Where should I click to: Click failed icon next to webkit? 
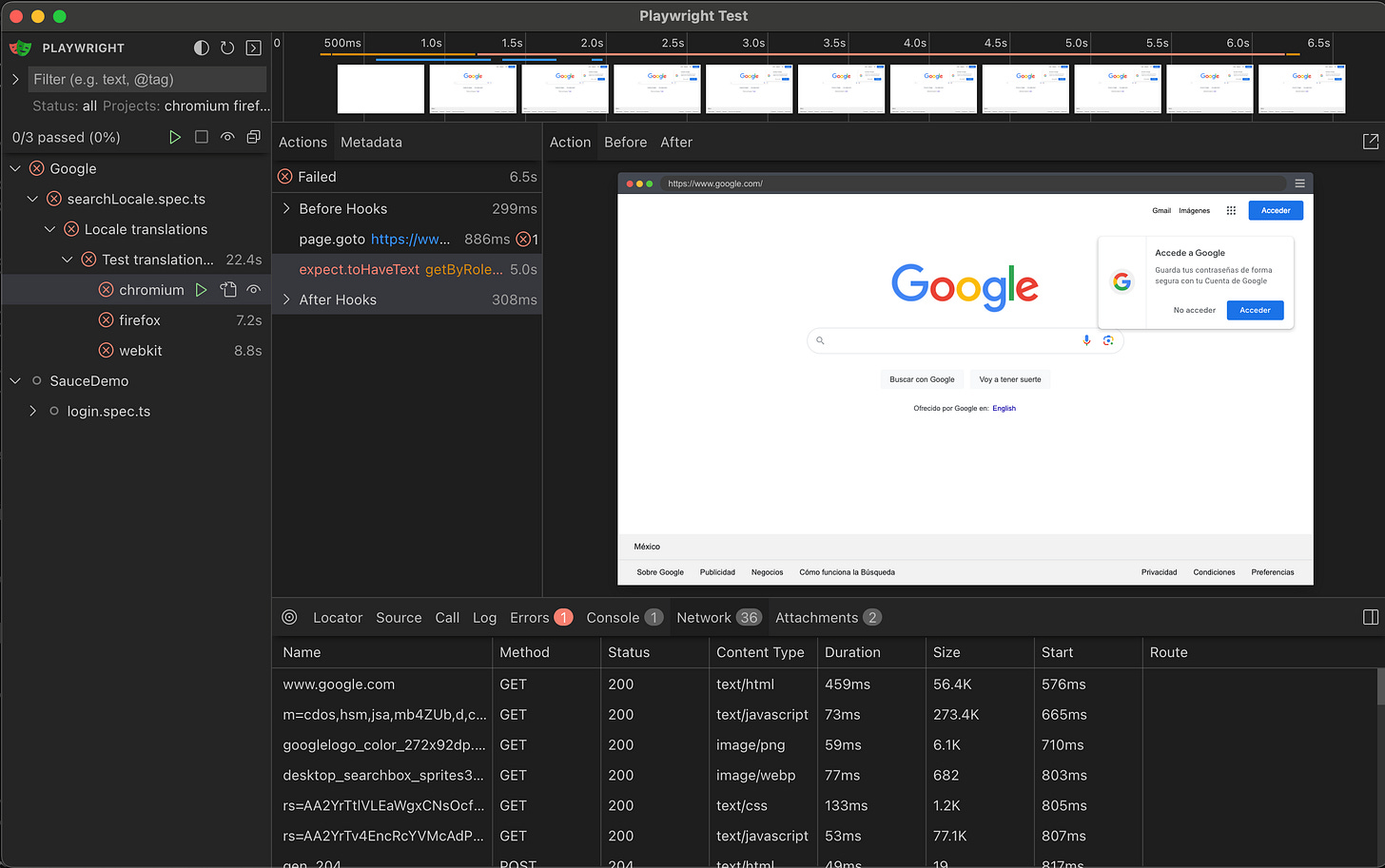point(107,351)
